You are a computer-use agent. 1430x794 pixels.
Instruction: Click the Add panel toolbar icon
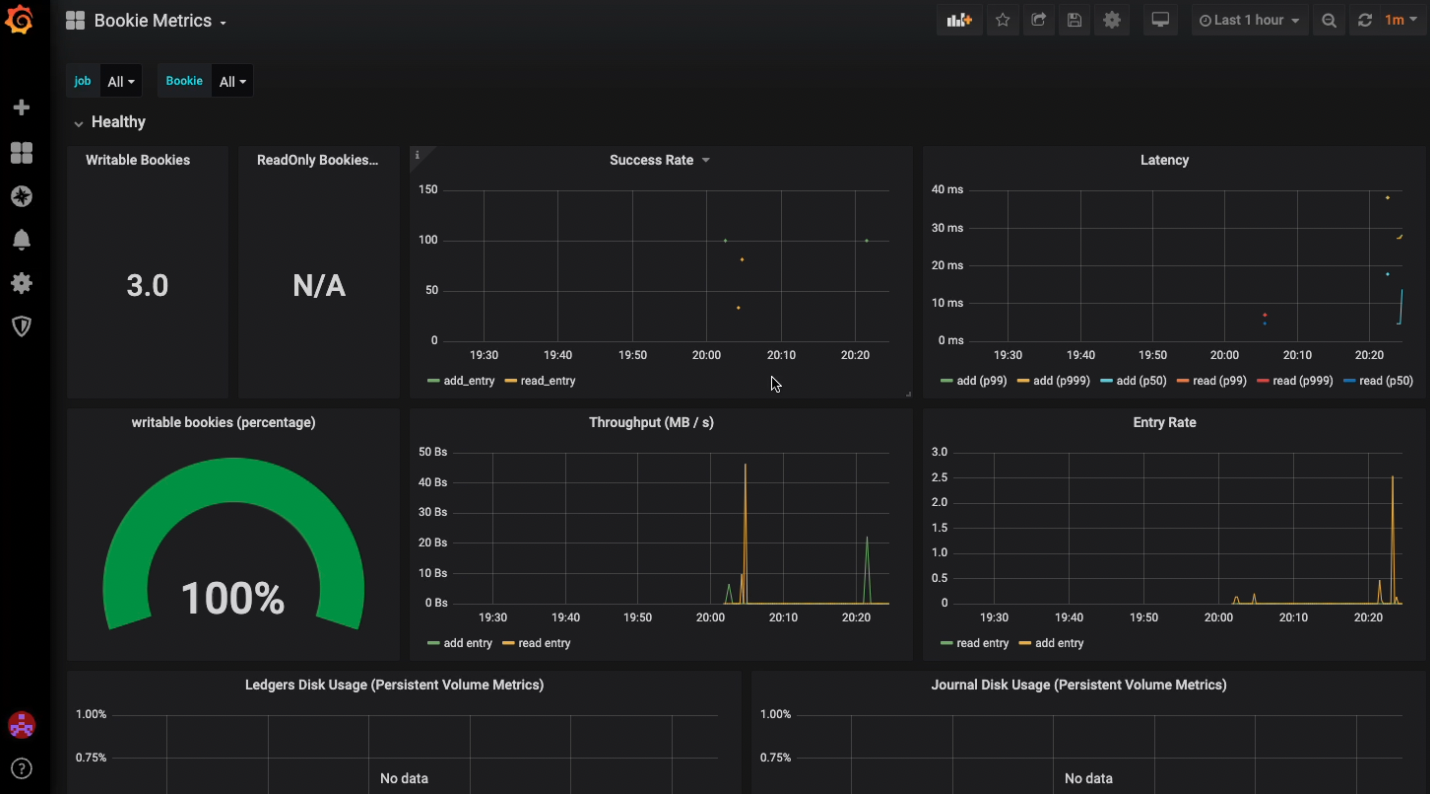pyautogui.click(x=959, y=20)
